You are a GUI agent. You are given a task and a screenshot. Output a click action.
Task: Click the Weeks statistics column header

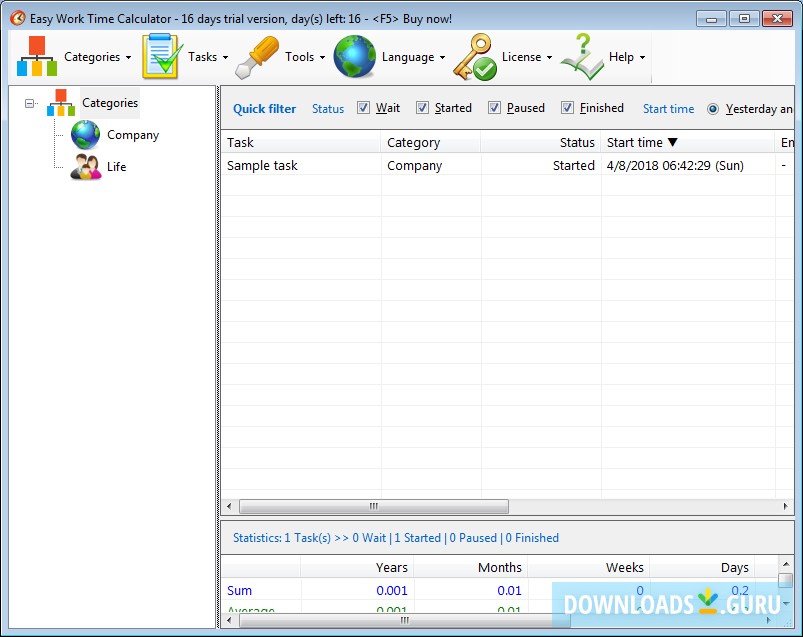[x=589, y=567]
